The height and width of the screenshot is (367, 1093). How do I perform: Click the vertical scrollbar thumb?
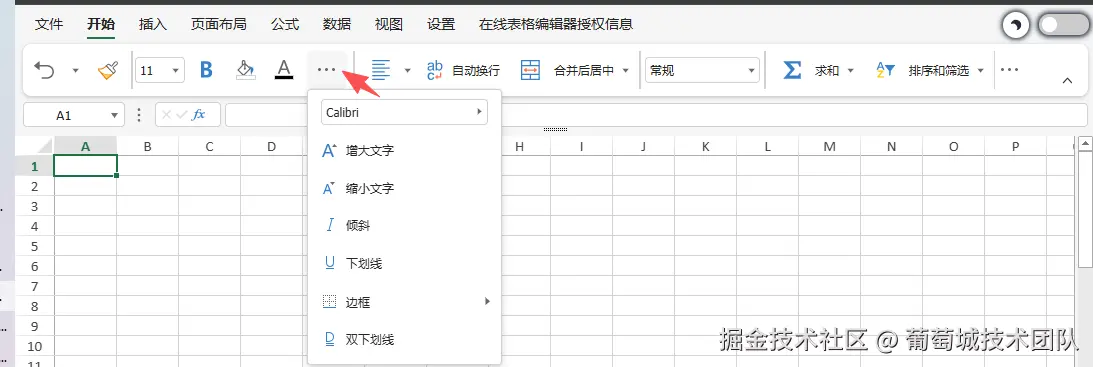(1085, 209)
